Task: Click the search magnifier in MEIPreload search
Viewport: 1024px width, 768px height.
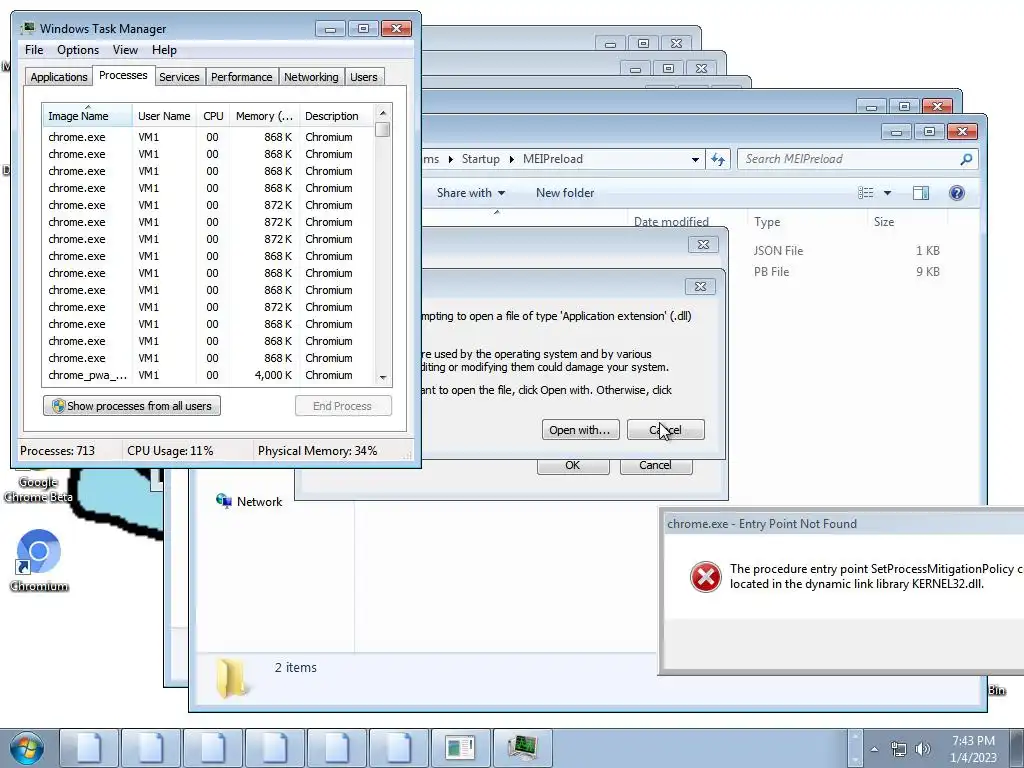Action: (967, 159)
